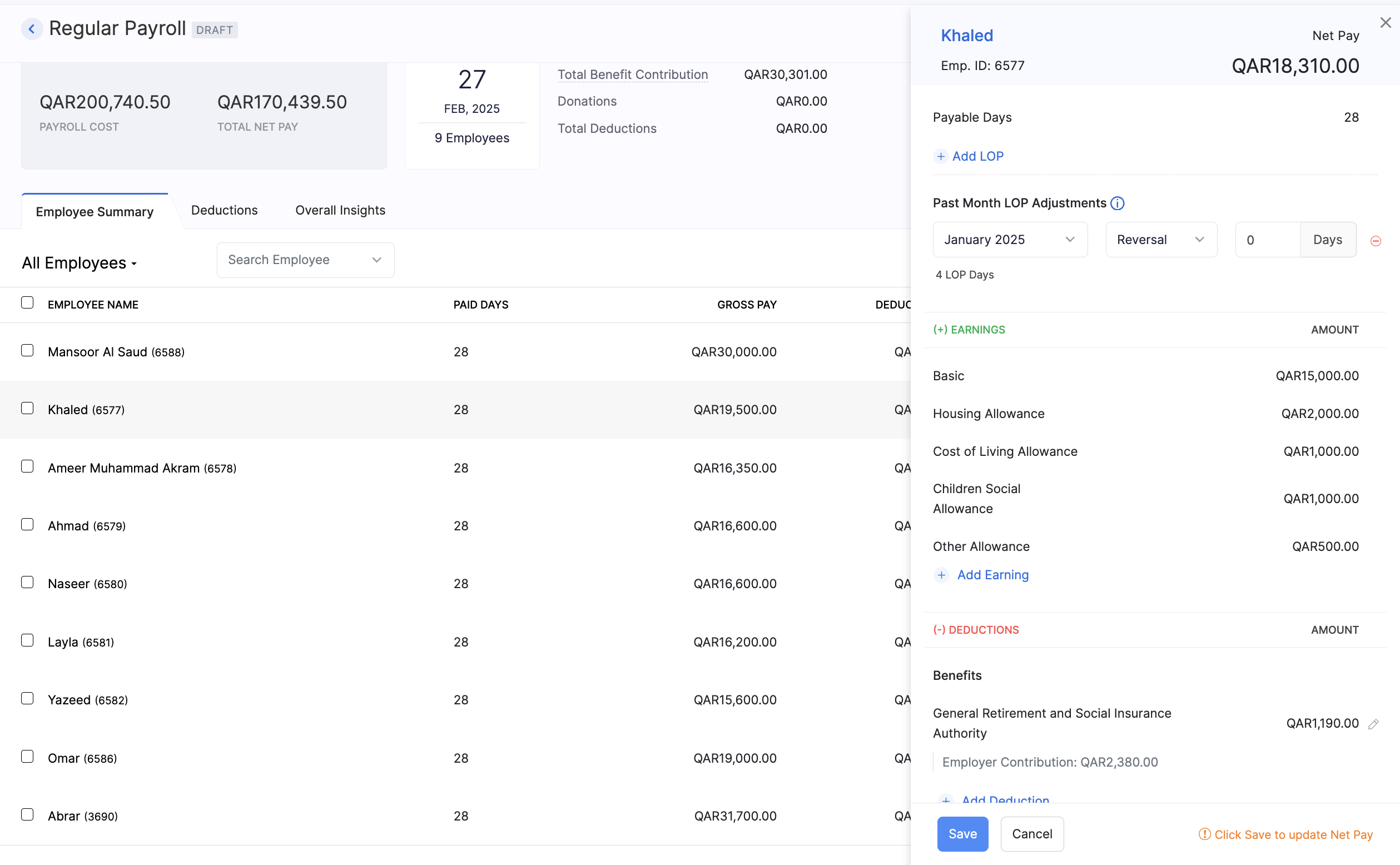Screen dimensions: 1400x865
Task: Click the LOP days input showing 0
Action: (x=1265, y=239)
